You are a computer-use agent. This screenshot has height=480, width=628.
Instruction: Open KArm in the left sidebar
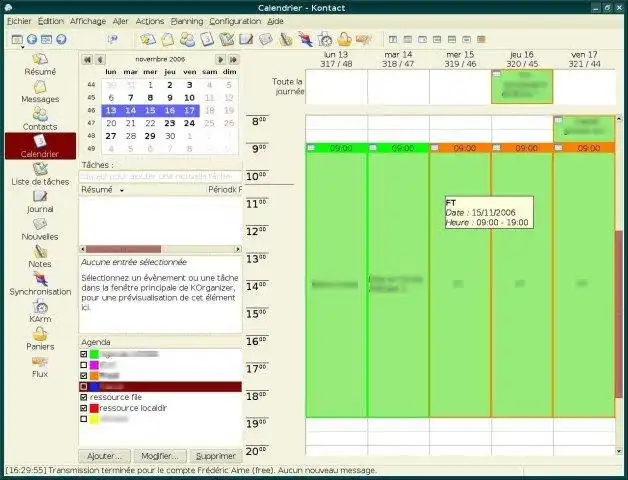40,311
